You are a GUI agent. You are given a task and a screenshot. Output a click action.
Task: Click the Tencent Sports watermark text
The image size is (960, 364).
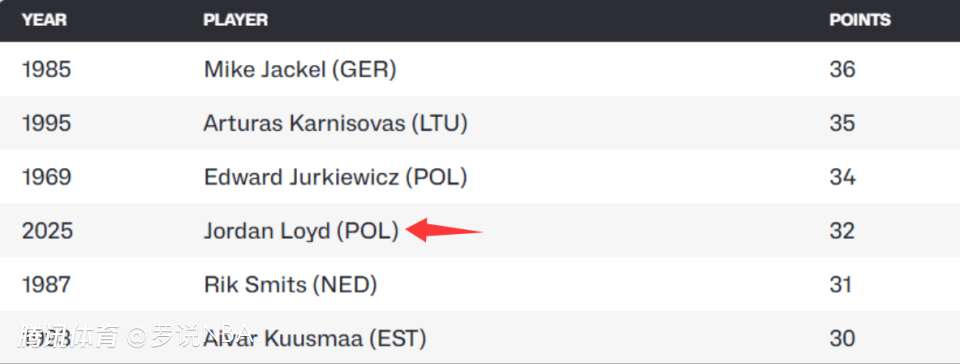pos(67,337)
